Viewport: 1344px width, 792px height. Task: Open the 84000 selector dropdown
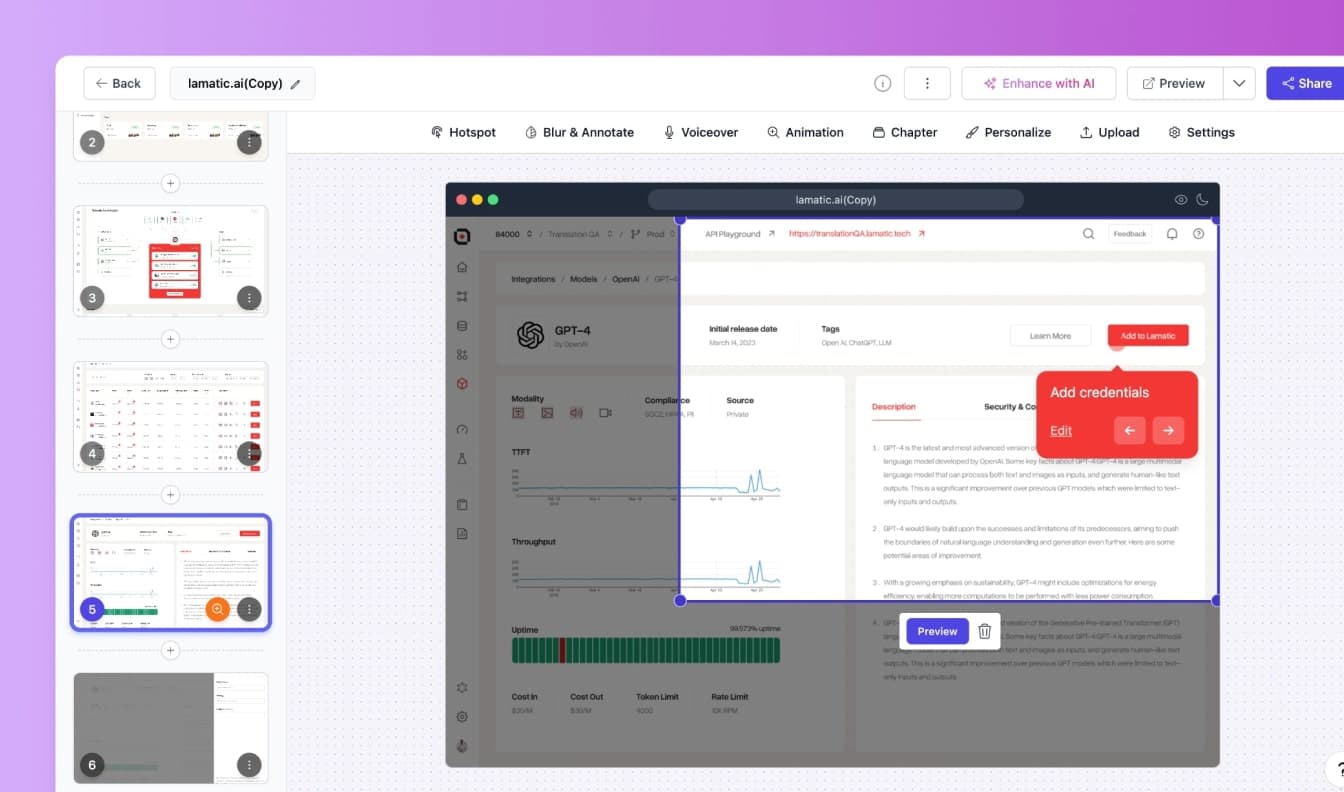[514, 234]
